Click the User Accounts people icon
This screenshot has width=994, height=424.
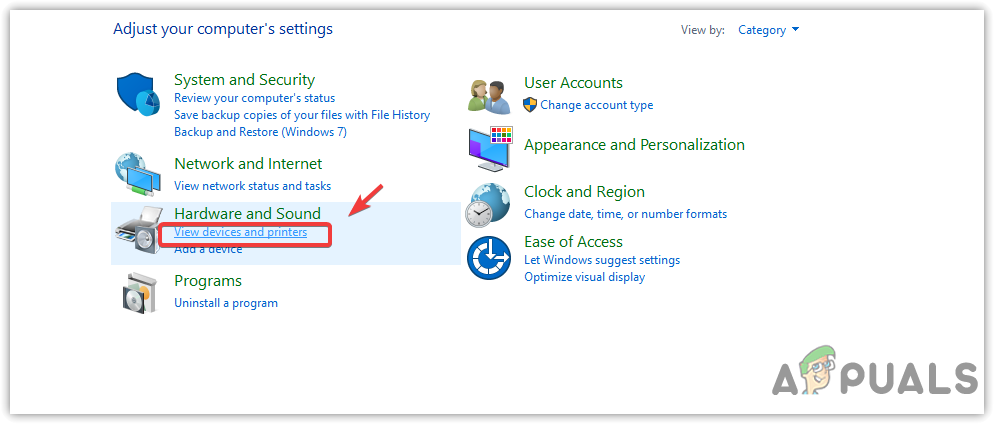coord(489,94)
